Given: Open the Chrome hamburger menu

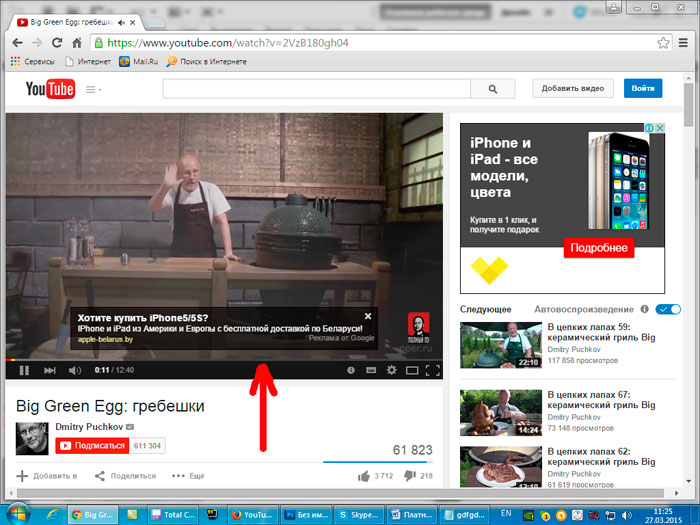Looking at the screenshot, I should tap(683, 43).
